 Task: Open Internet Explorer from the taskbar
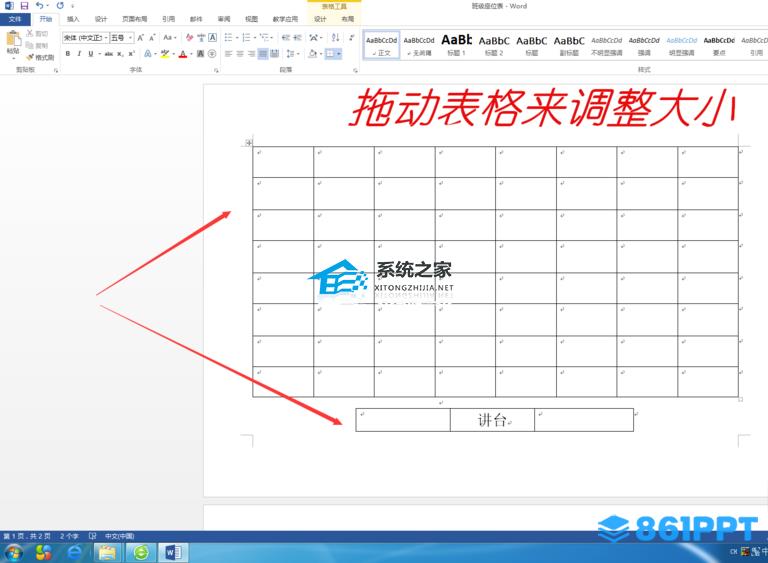pyautogui.click(x=74, y=553)
